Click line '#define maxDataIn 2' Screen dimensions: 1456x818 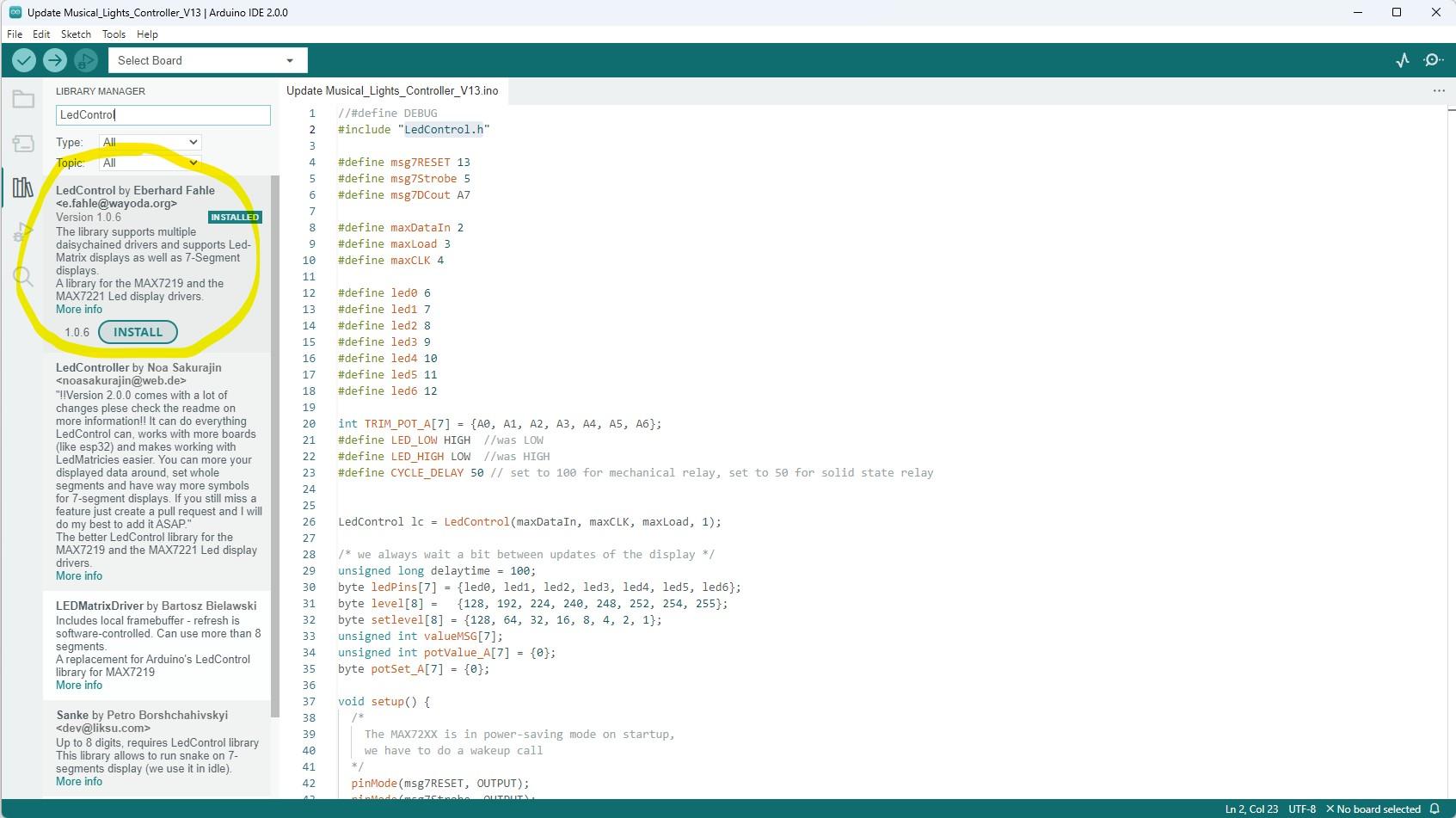401,228
